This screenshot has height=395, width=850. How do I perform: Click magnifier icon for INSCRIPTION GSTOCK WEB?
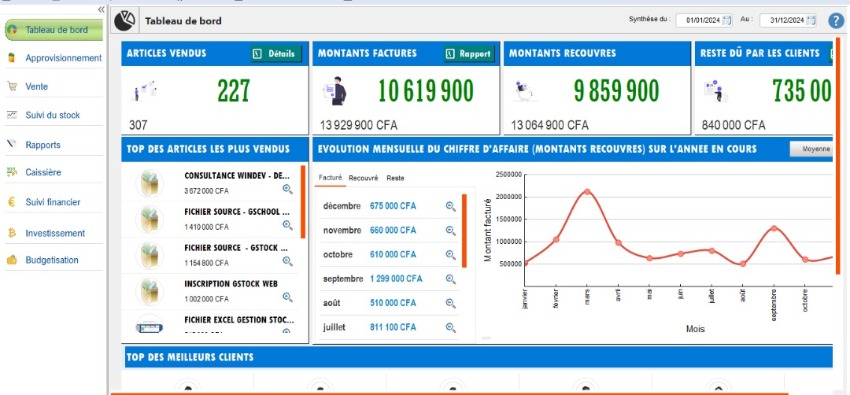287,297
